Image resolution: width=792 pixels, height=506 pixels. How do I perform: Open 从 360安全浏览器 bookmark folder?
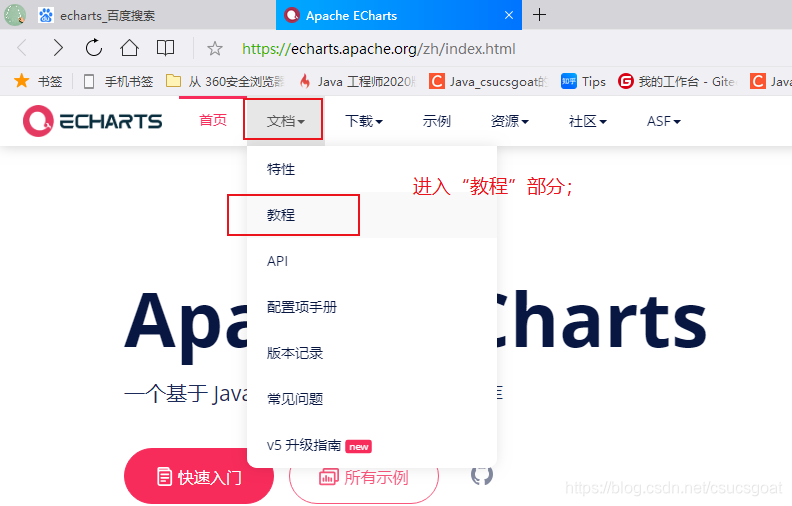point(225,81)
